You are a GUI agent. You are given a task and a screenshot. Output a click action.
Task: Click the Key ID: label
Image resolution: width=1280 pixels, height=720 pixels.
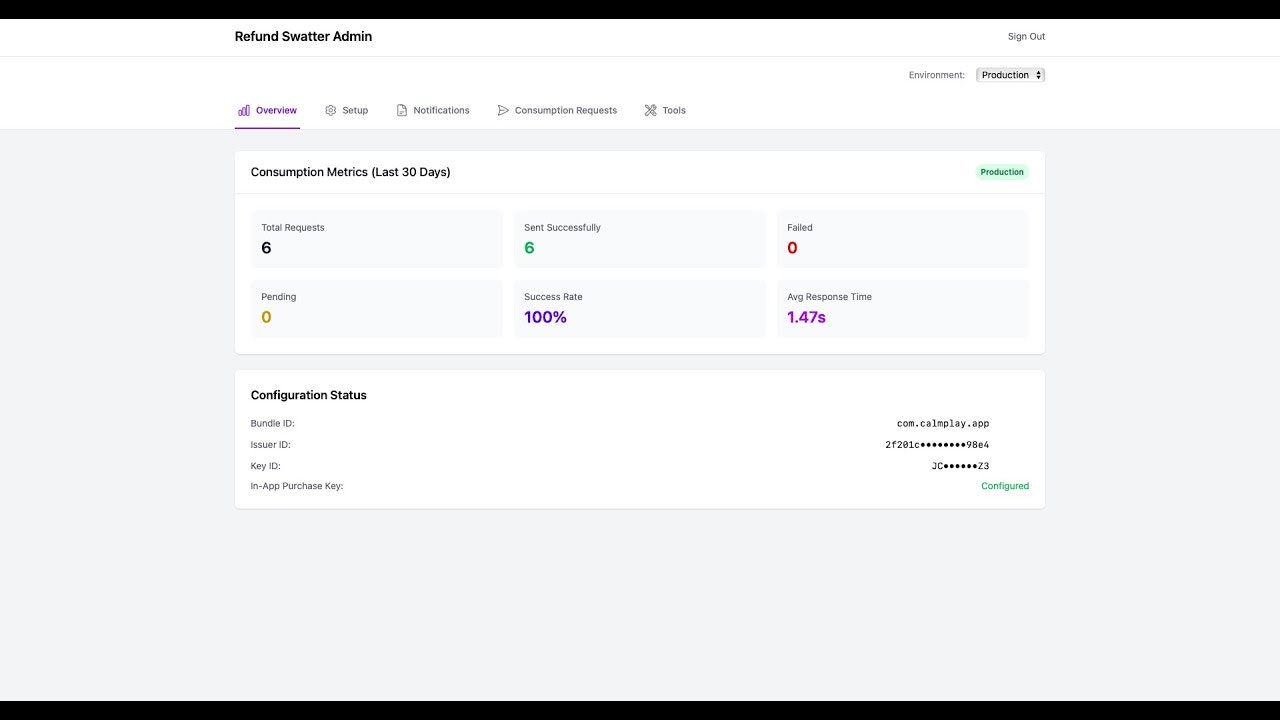(x=265, y=466)
